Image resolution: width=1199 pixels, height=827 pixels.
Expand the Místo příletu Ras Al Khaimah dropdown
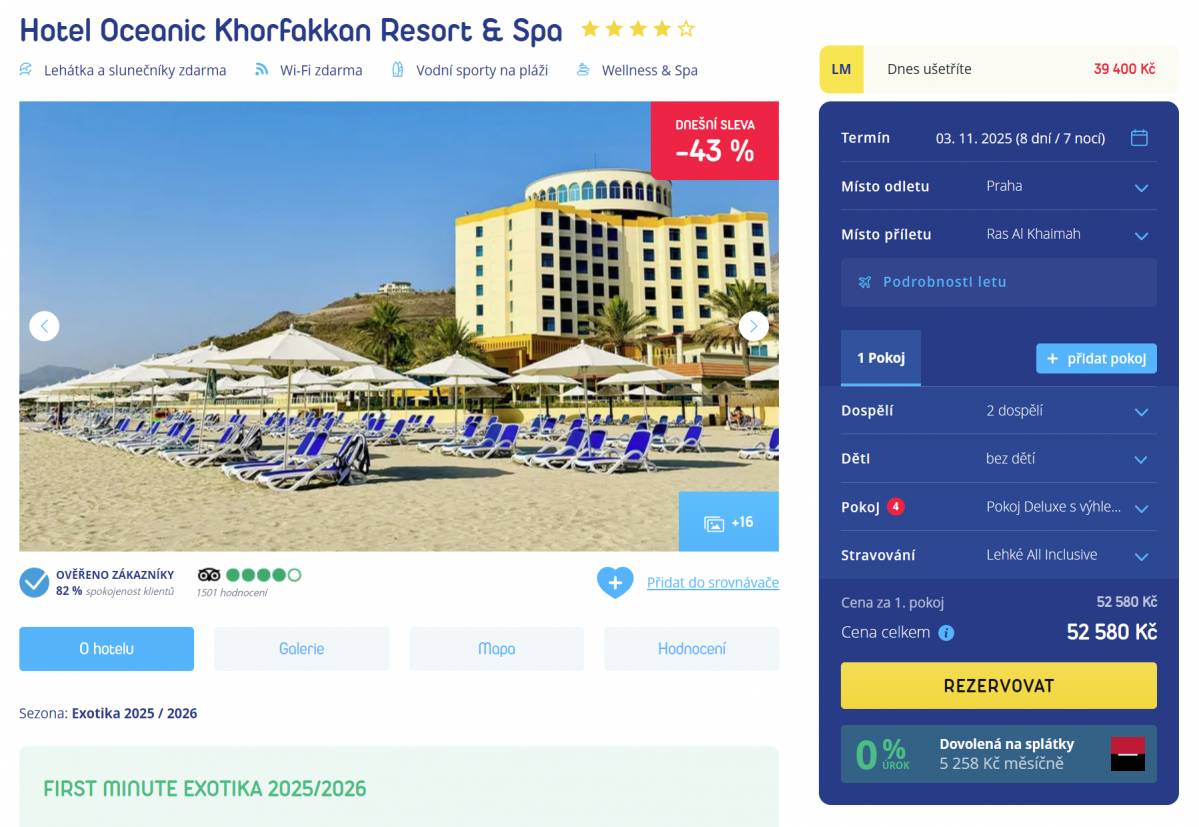[999, 235]
